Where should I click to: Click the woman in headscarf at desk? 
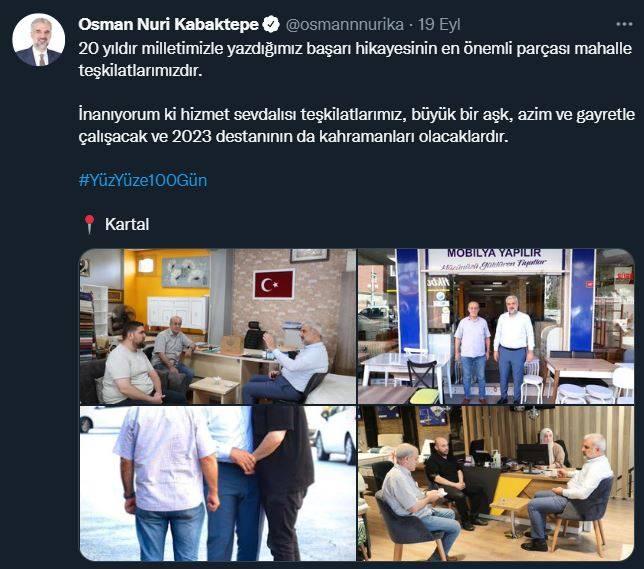(x=552, y=448)
